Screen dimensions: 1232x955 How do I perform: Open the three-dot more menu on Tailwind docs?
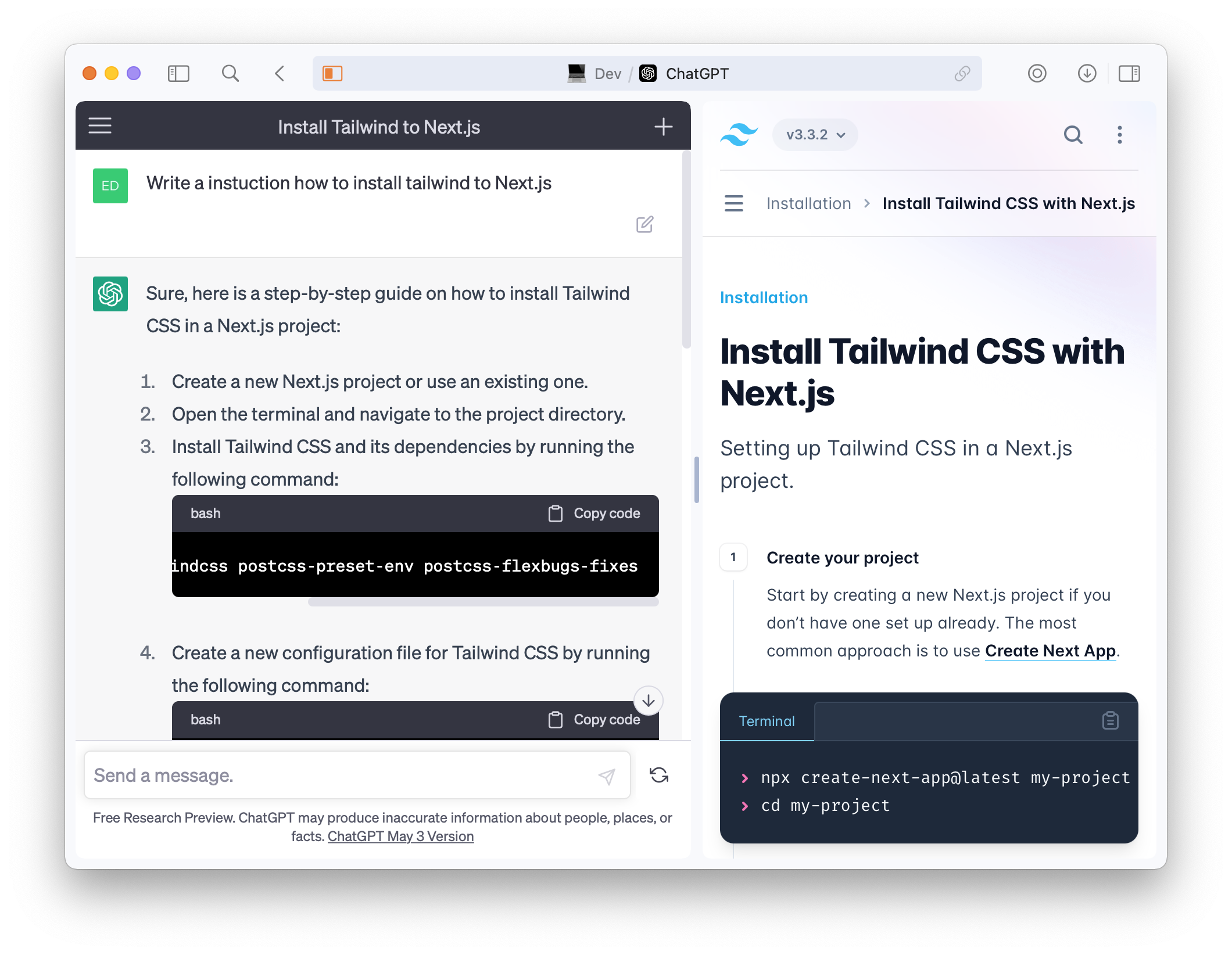coord(1119,135)
